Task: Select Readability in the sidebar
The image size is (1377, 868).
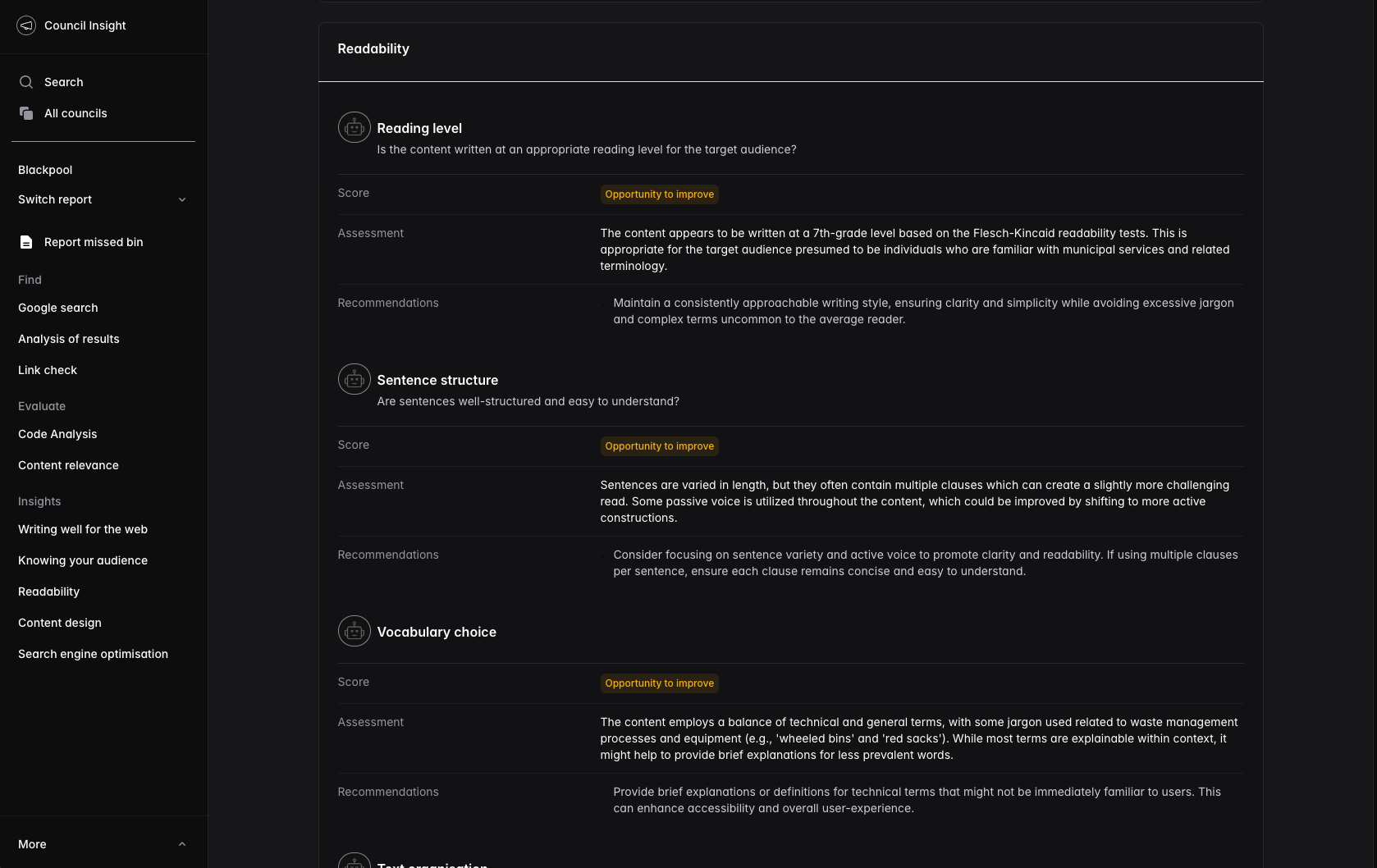Action: pos(49,592)
